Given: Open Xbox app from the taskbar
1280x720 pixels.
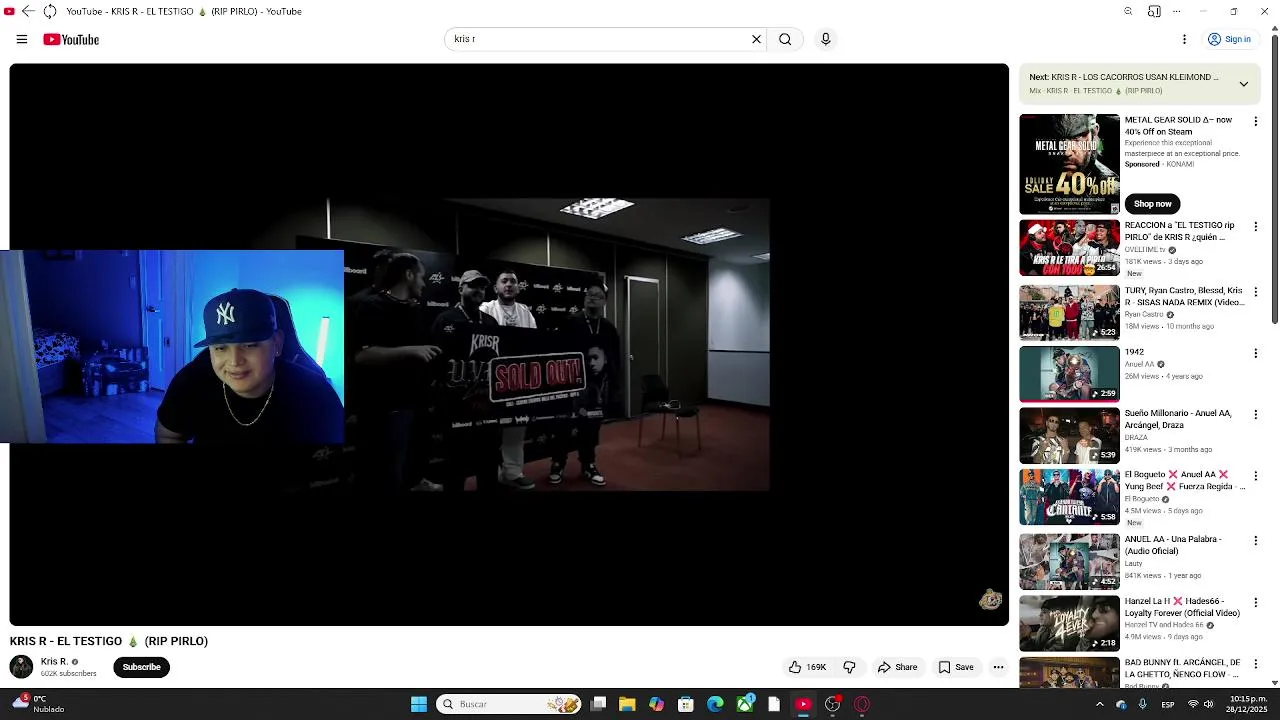Looking at the screenshot, I should click(745, 704).
